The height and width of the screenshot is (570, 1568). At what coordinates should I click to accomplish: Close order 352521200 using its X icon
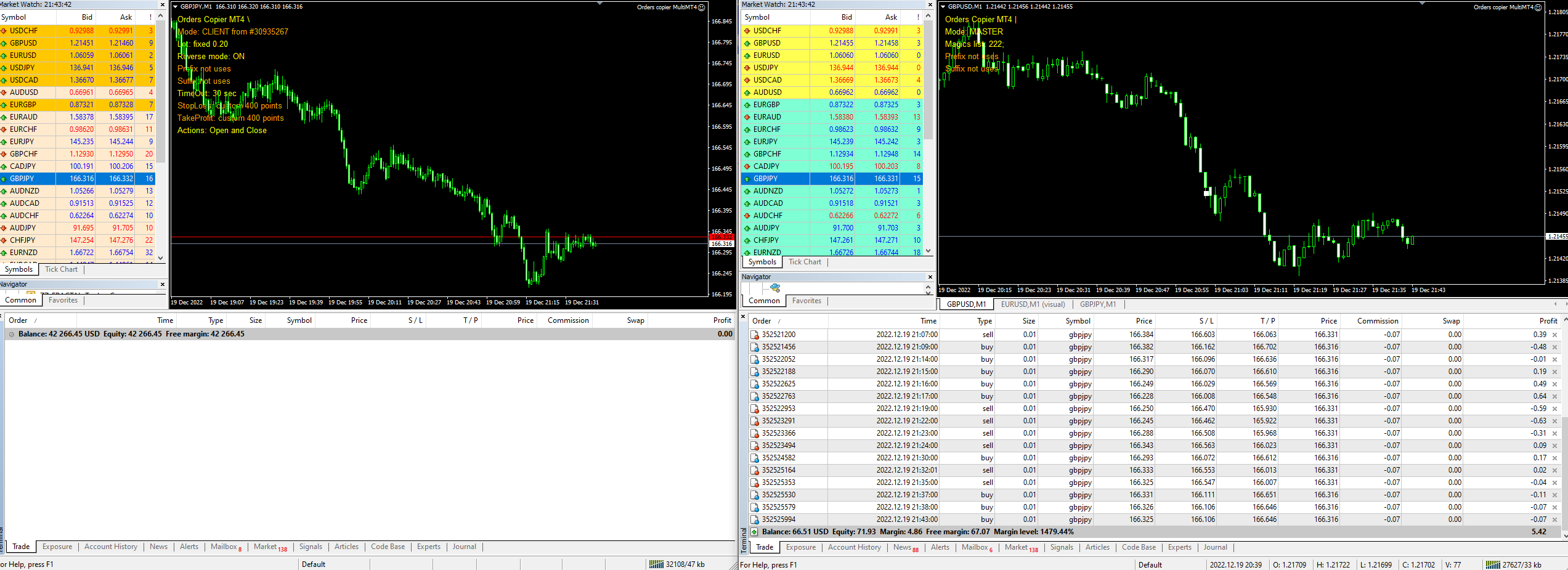point(1554,335)
